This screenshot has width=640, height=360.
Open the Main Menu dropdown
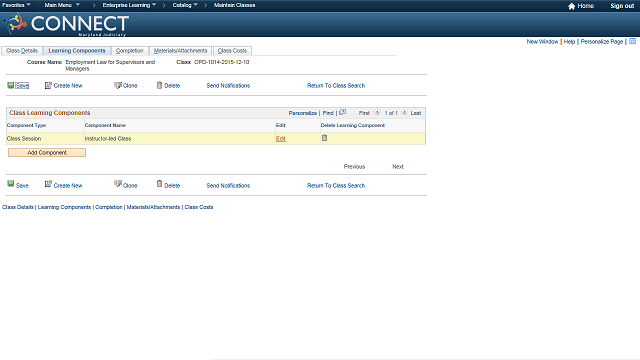(x=62, y=5)
